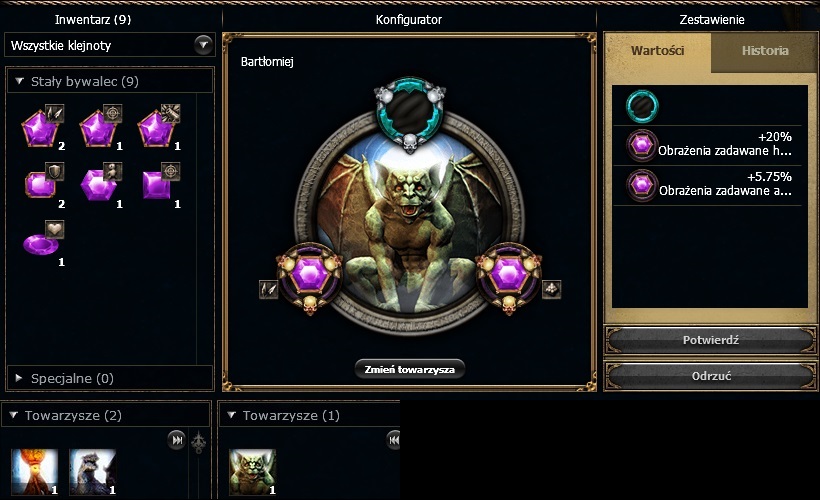The image size is (820, 500).
Task: Select the gargoyle companion thumbnail
Action: pyautogui.click(x=253, y=472)
